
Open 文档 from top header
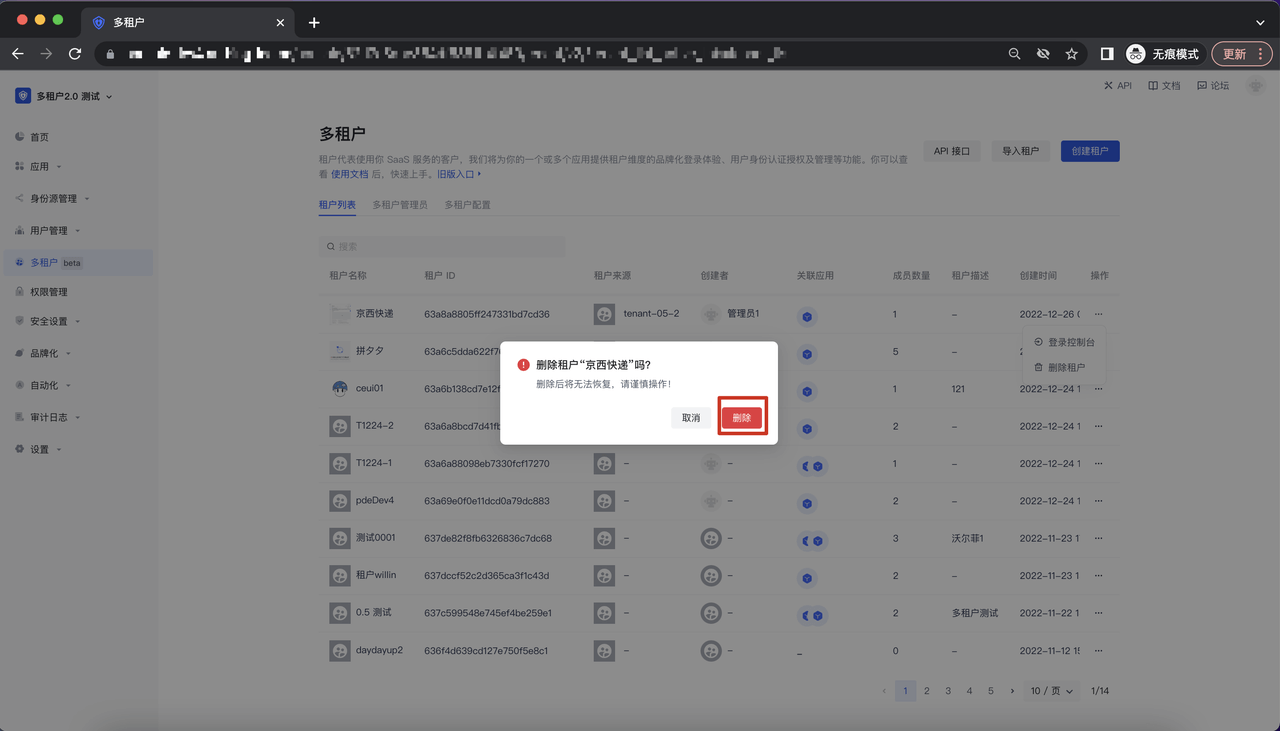(1164, 86)
